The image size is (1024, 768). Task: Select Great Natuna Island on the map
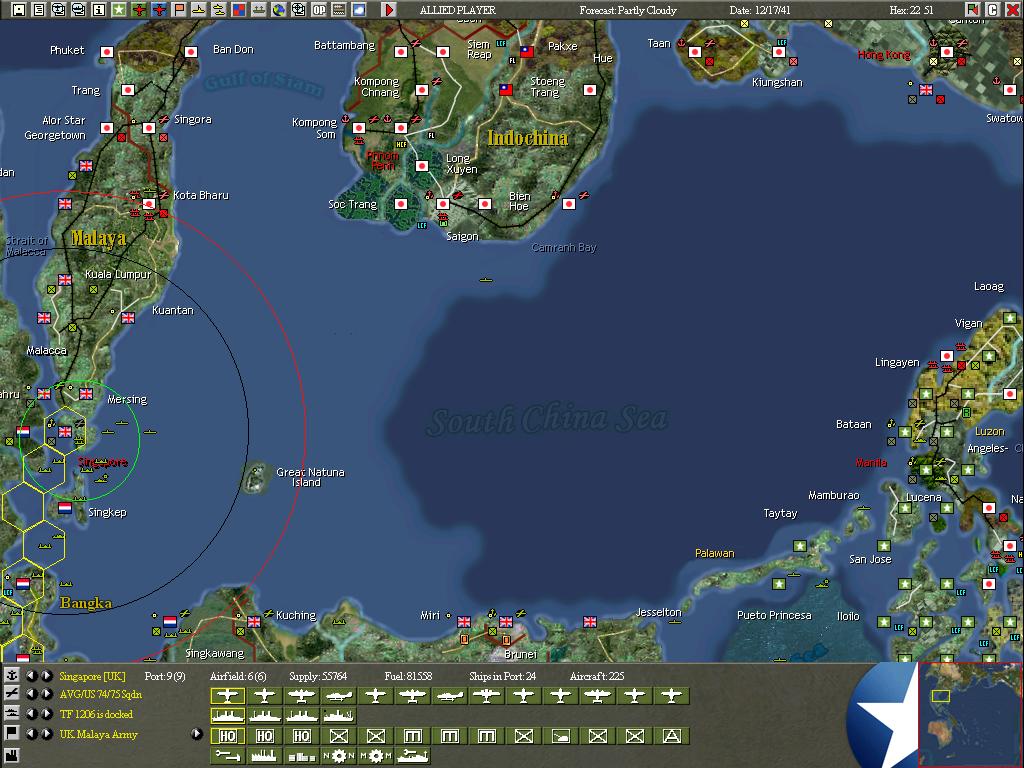[256, 478]
